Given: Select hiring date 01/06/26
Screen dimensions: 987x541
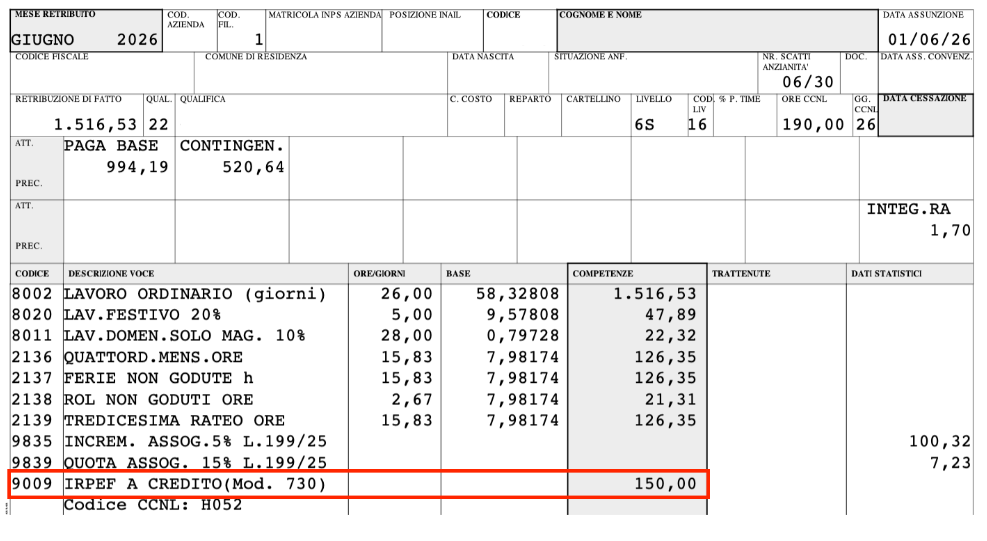Looking at the screenshot, I should (929, 40).
